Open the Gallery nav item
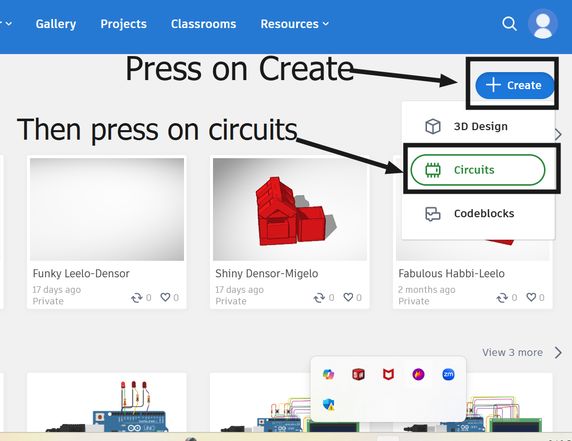This screenshot has height=441, width=572. 56,24
